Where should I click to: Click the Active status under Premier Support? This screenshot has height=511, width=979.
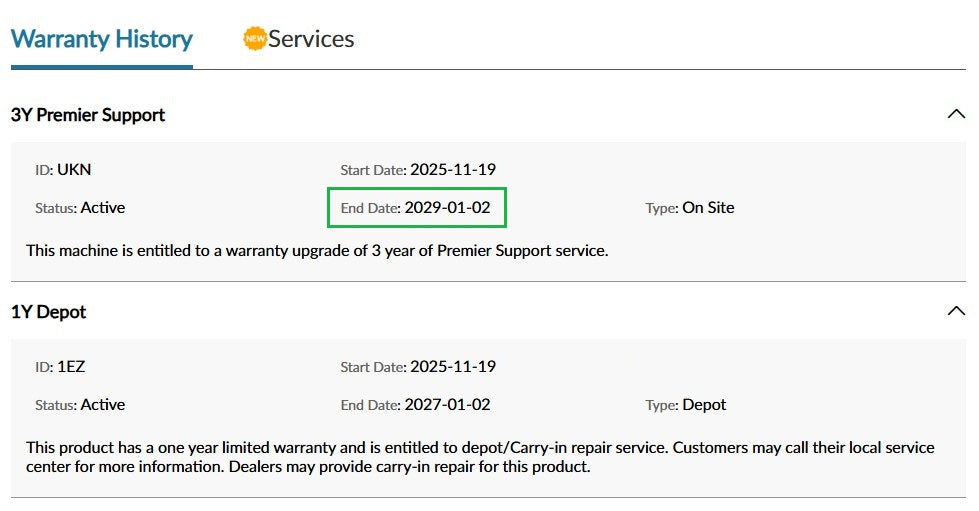pos(103,208)
